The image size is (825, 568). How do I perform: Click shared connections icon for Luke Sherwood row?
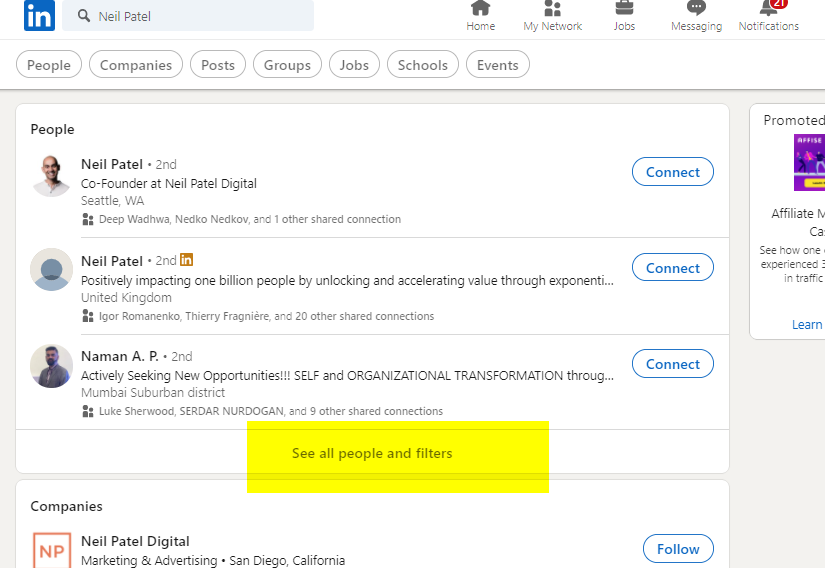(x=88, y=411)
